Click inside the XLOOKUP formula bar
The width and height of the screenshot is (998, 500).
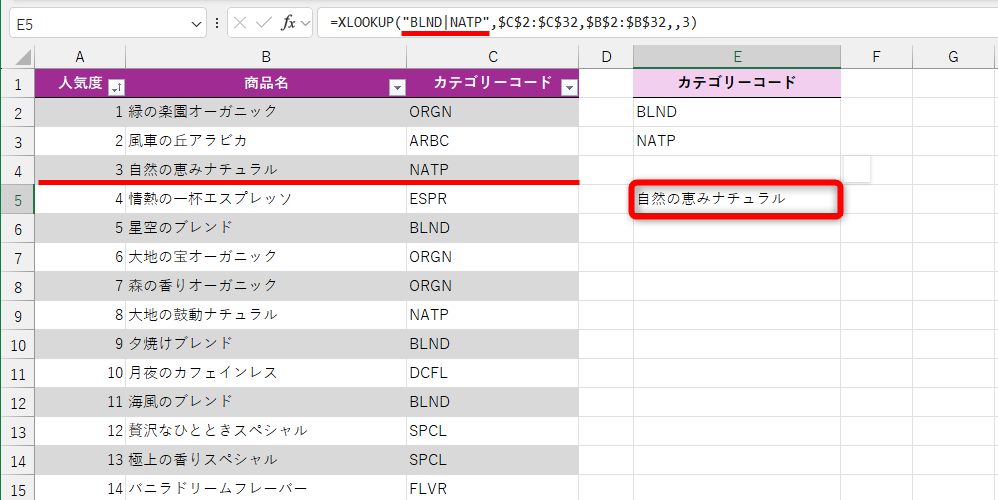(657, 23)
